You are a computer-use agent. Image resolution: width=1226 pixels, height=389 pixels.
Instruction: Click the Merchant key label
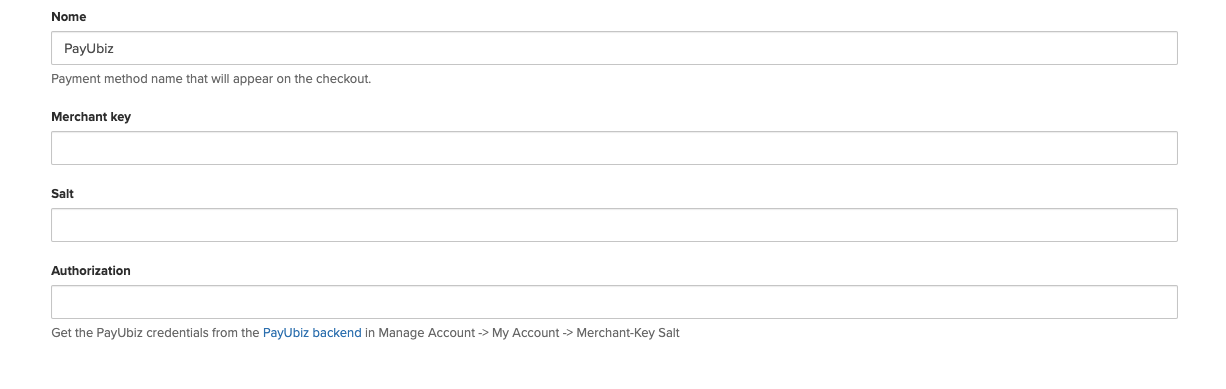tap(91, 117)
